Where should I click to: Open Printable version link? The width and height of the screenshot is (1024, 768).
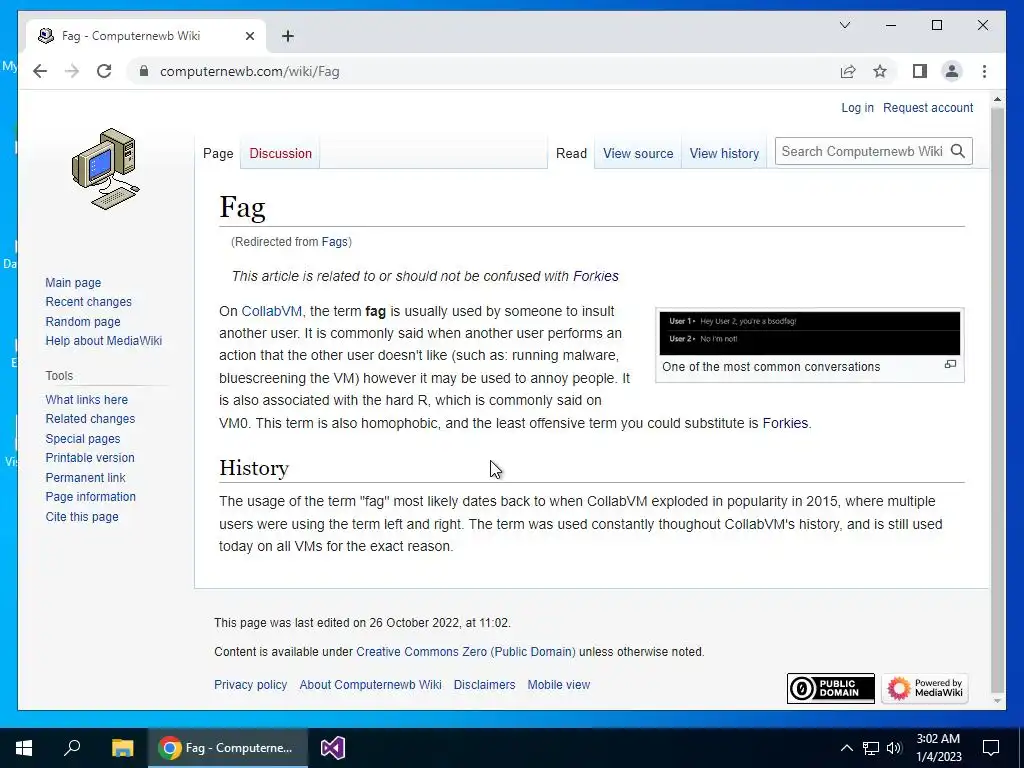tap(89, 458)
